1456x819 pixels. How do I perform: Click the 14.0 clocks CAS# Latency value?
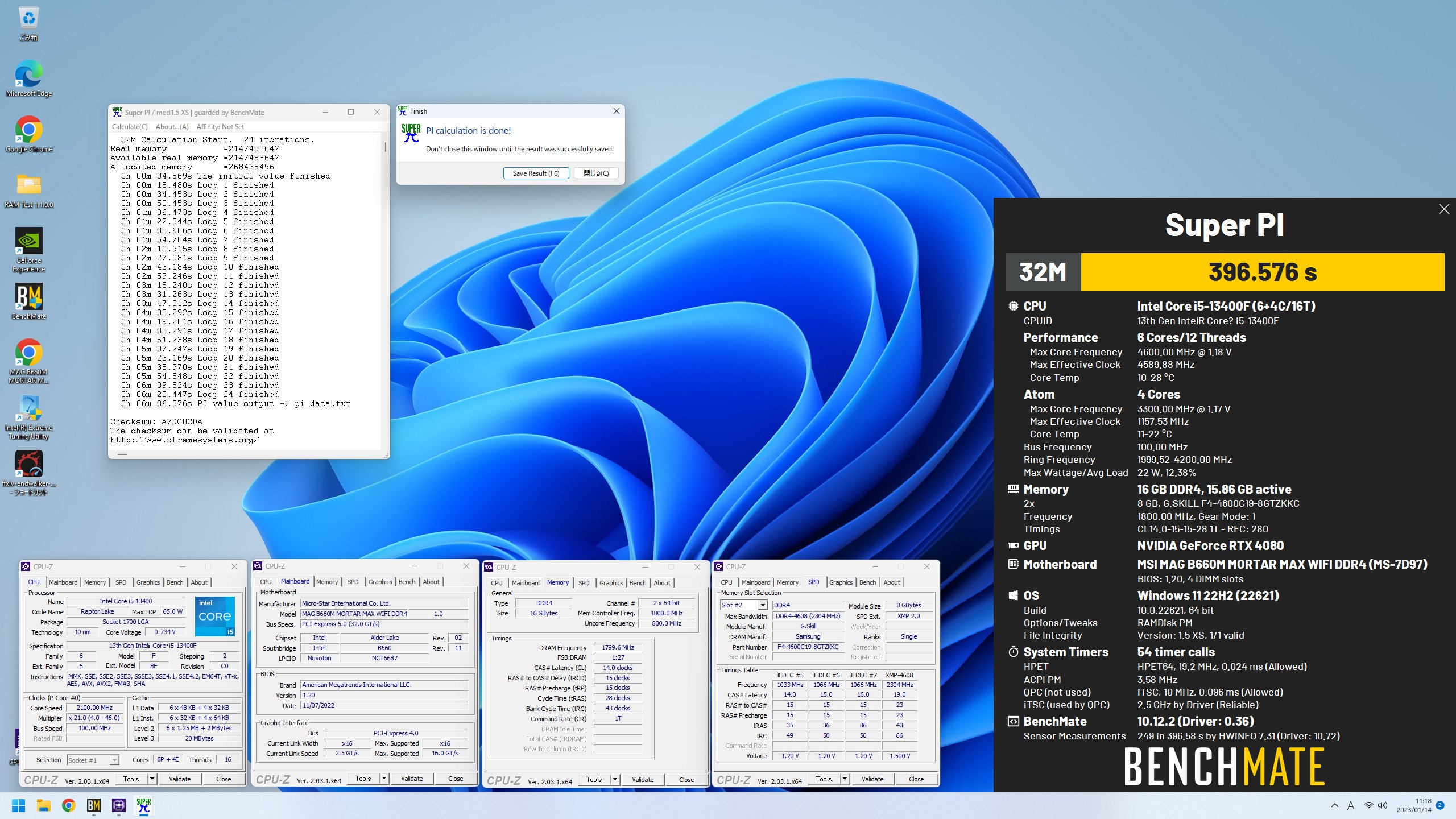tap(618, 668)
